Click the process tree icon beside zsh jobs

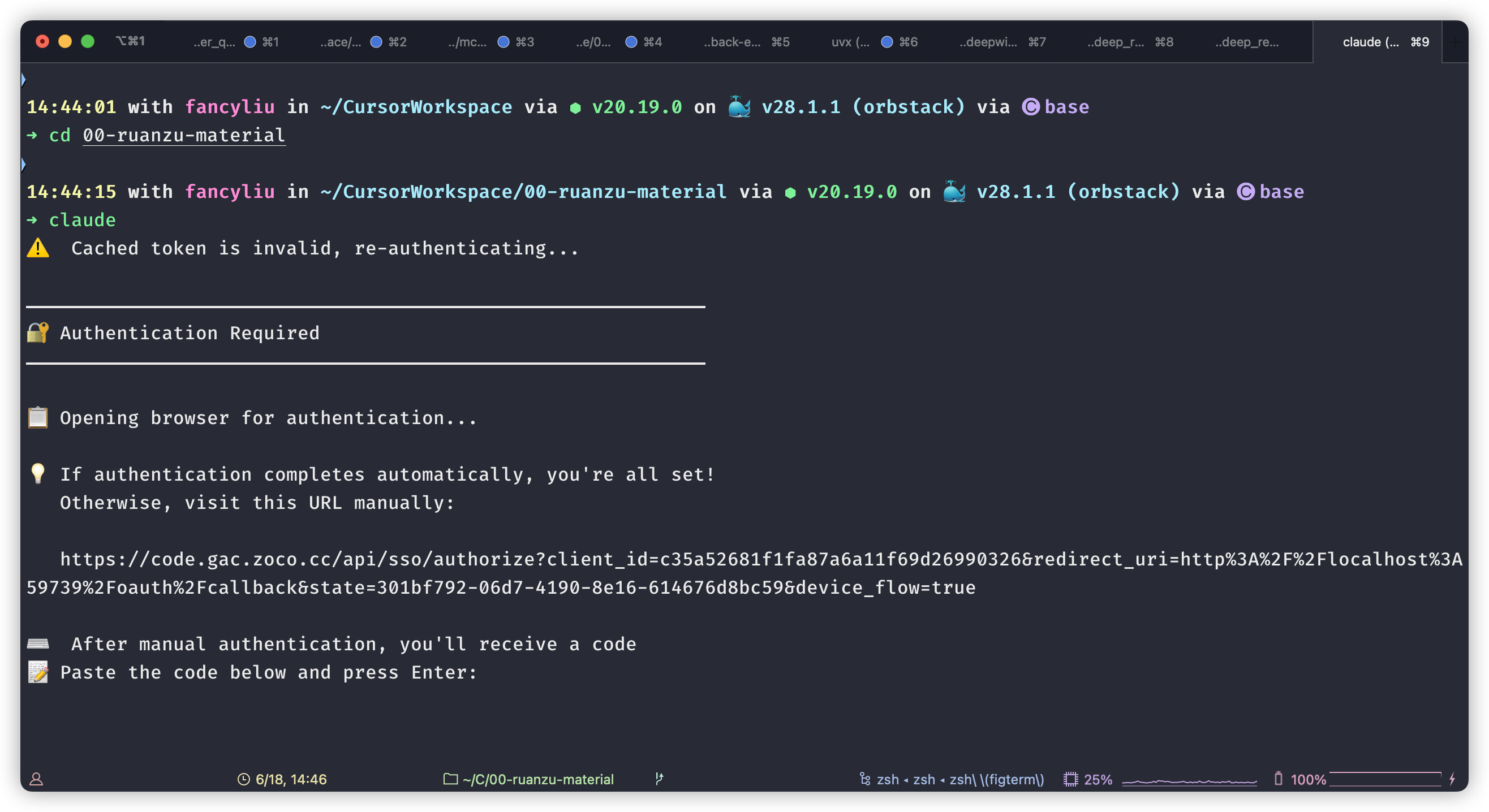pyautogui.click(x=865, y=779)
